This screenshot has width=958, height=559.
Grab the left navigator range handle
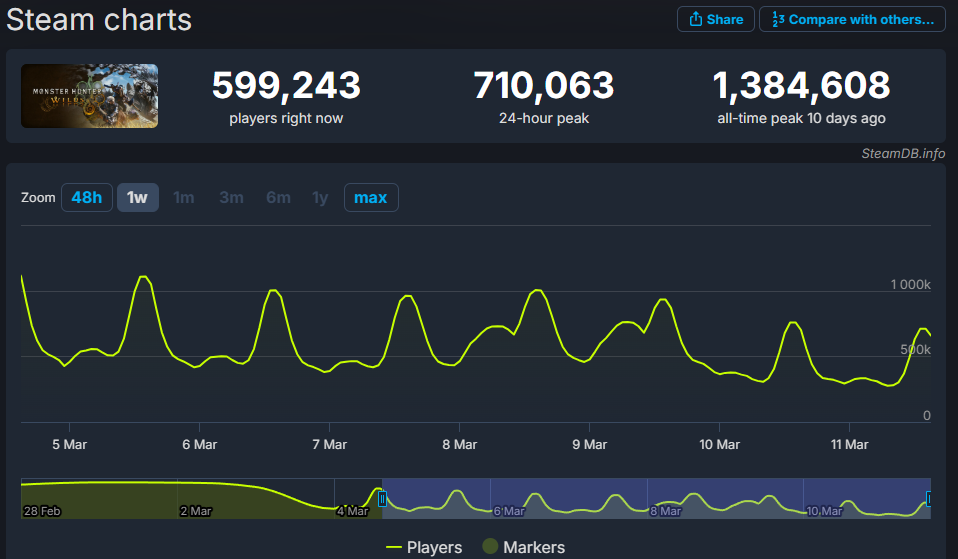tap(382, 499)
